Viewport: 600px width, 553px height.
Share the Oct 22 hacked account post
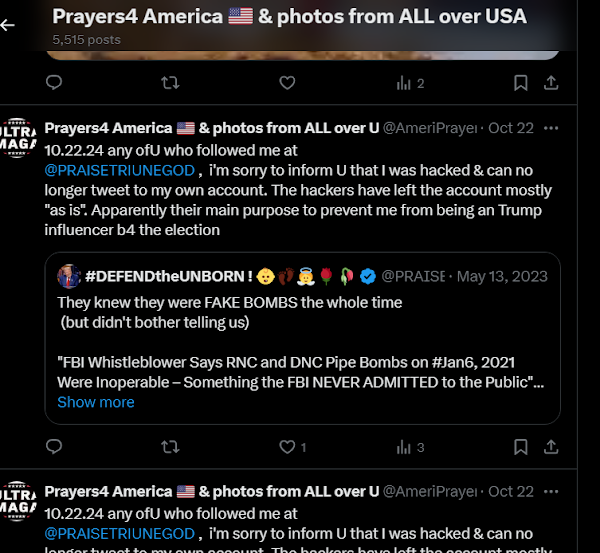(x=550, y=447)
